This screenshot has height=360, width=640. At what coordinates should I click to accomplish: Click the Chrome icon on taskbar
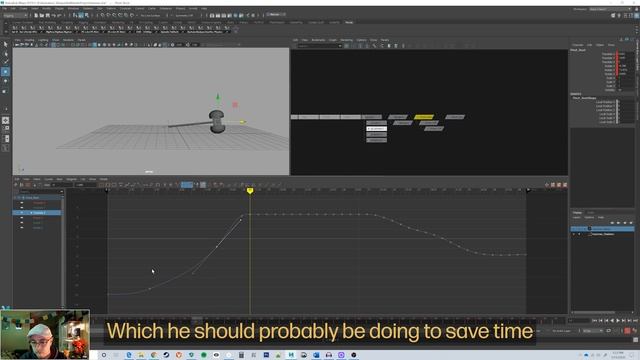pos(154,355)
